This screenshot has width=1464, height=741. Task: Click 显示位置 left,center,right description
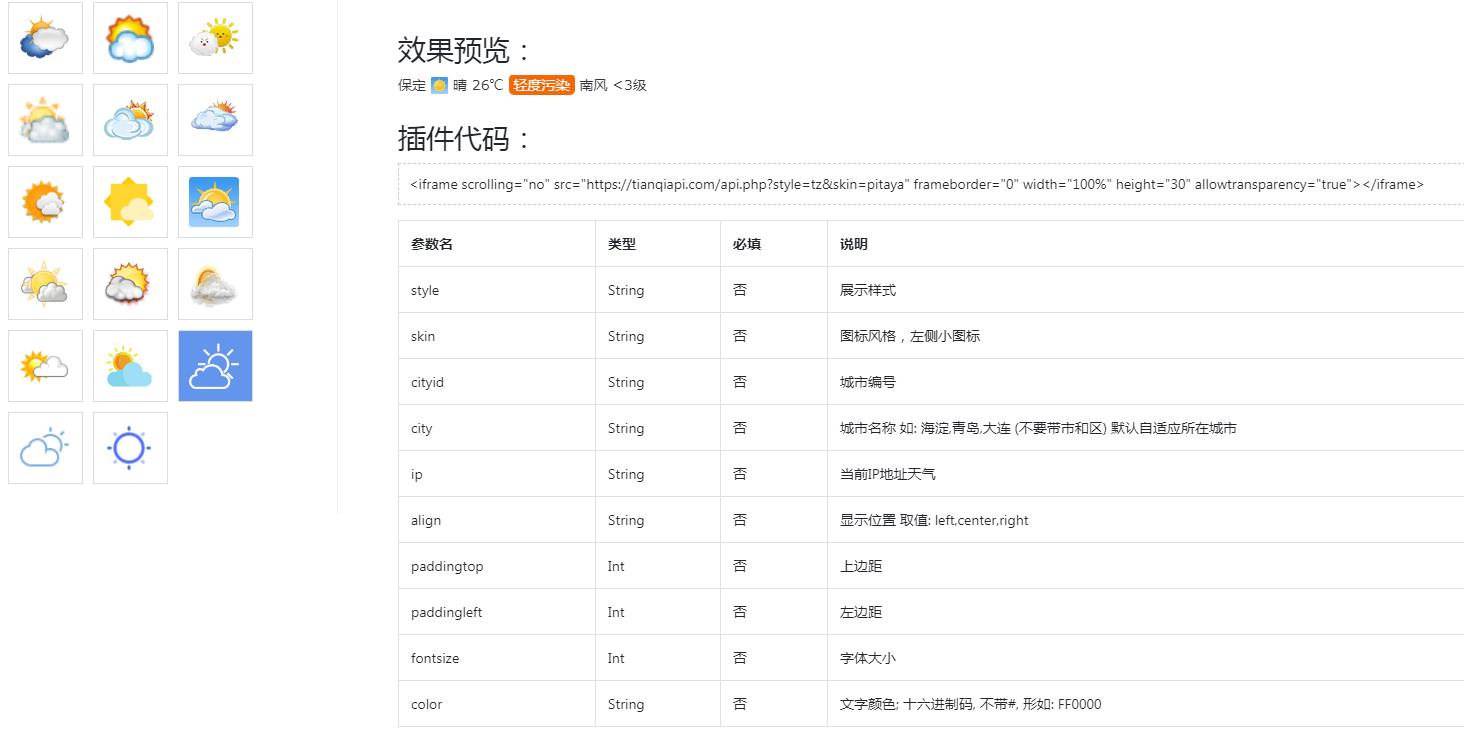[x=934, y=520]
